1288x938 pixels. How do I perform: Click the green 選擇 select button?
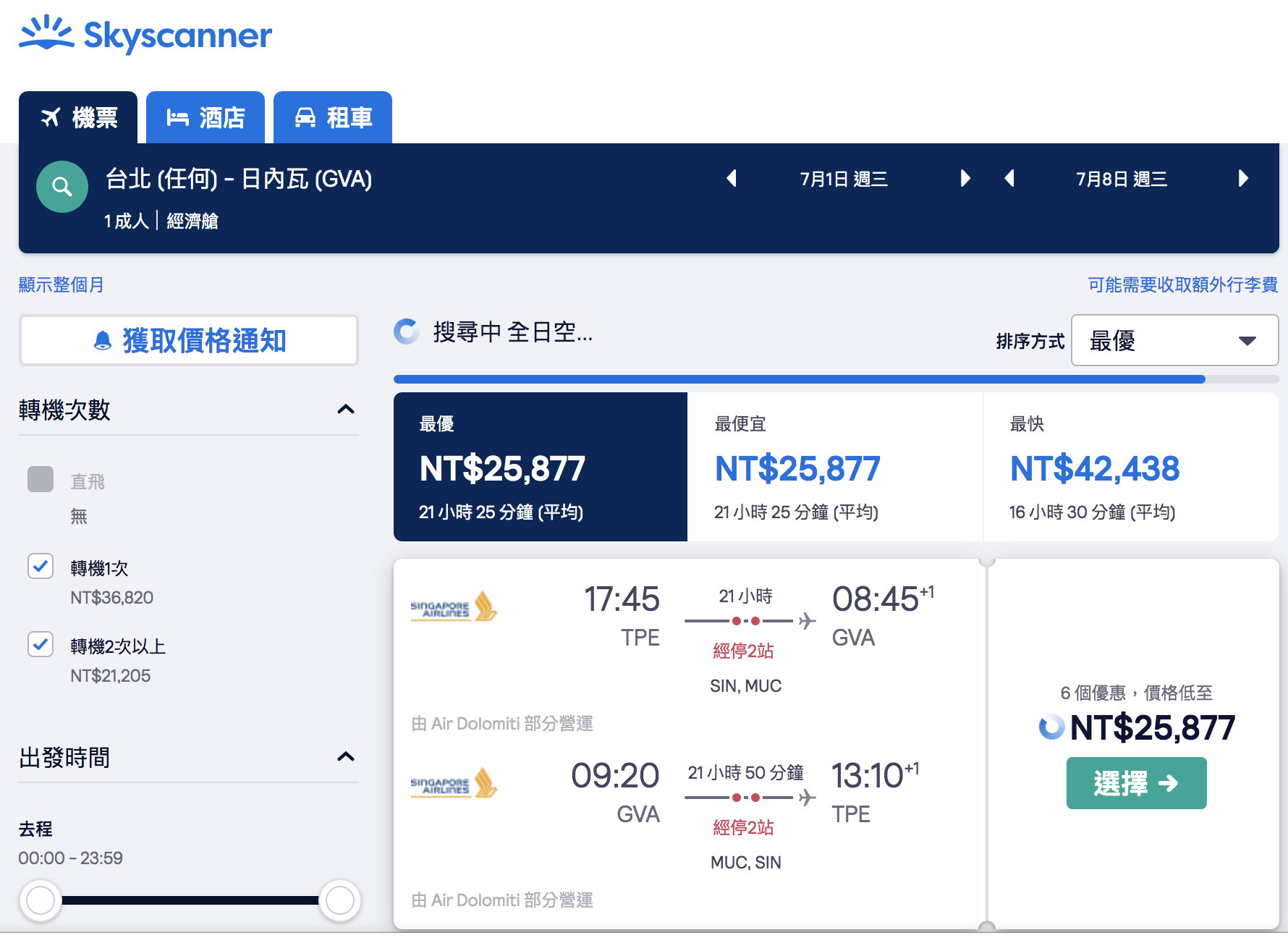coord(1136,783)
